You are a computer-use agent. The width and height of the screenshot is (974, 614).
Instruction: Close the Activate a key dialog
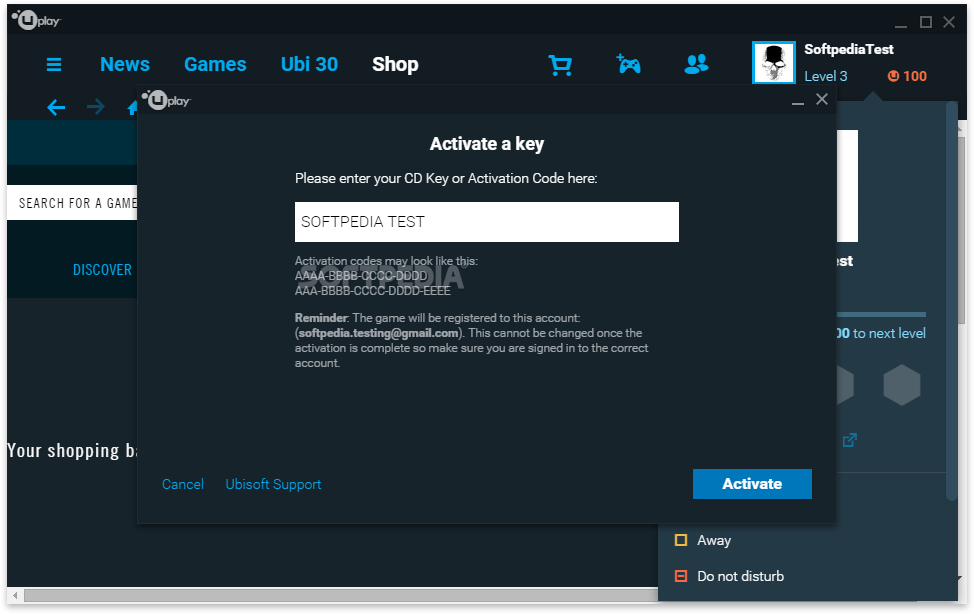click(822, 99)
